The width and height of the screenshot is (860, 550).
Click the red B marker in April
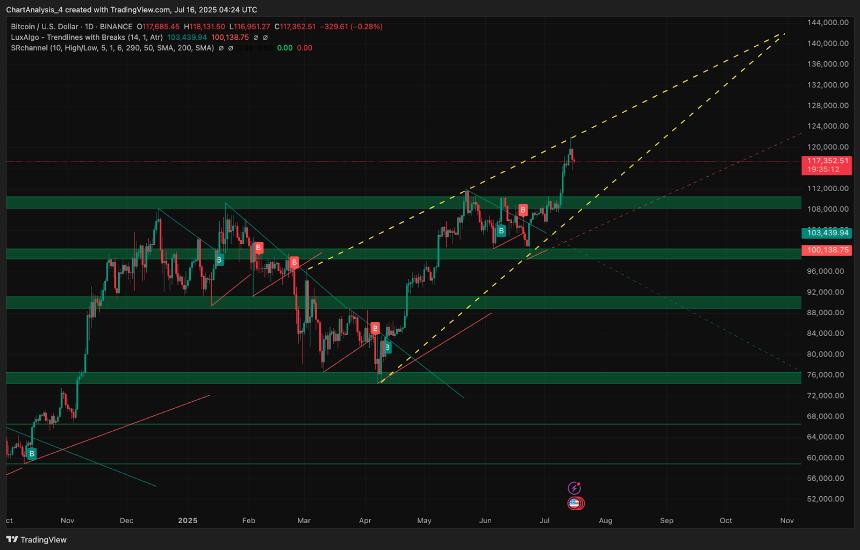(x=375, y=328)
